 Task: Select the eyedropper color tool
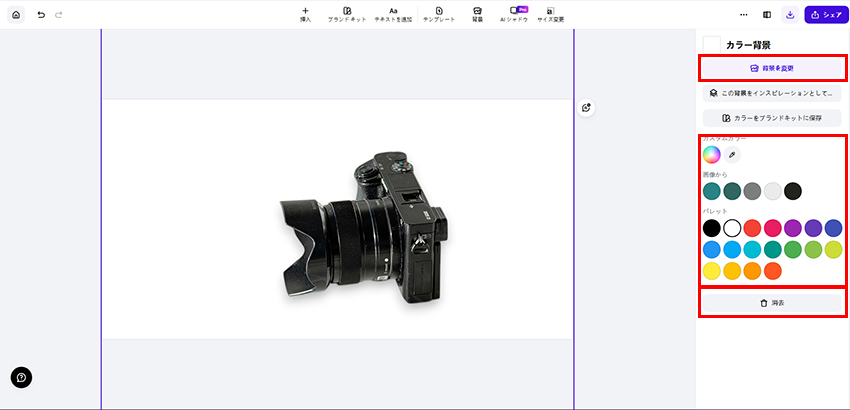[731, 154]
